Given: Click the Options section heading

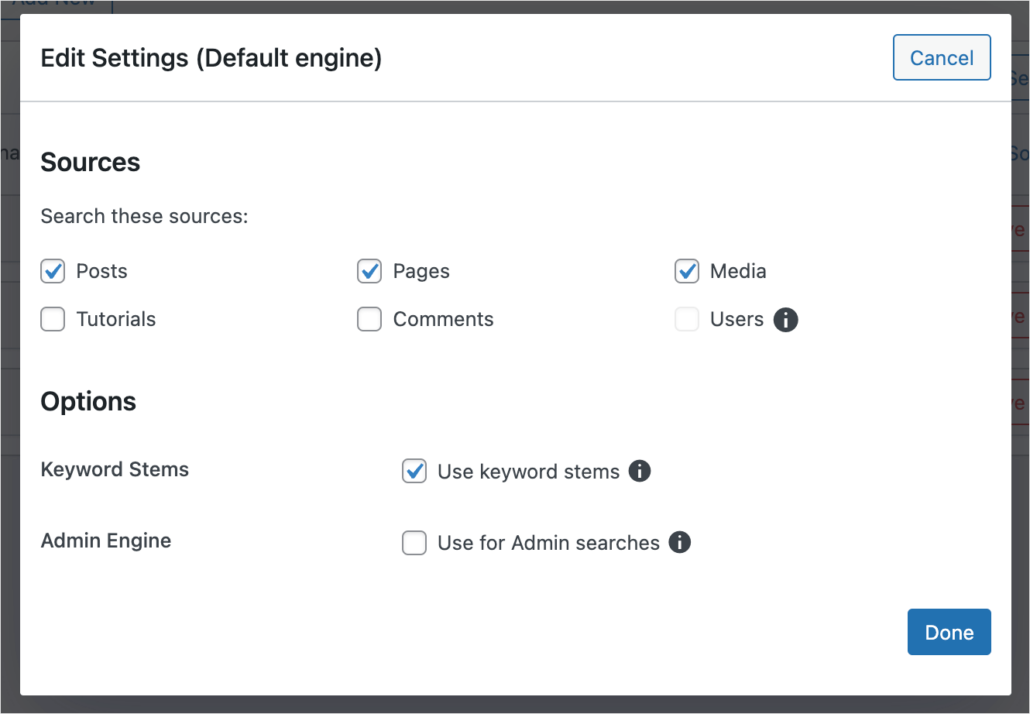Looking at the screenshot, I should click(88, 401).
